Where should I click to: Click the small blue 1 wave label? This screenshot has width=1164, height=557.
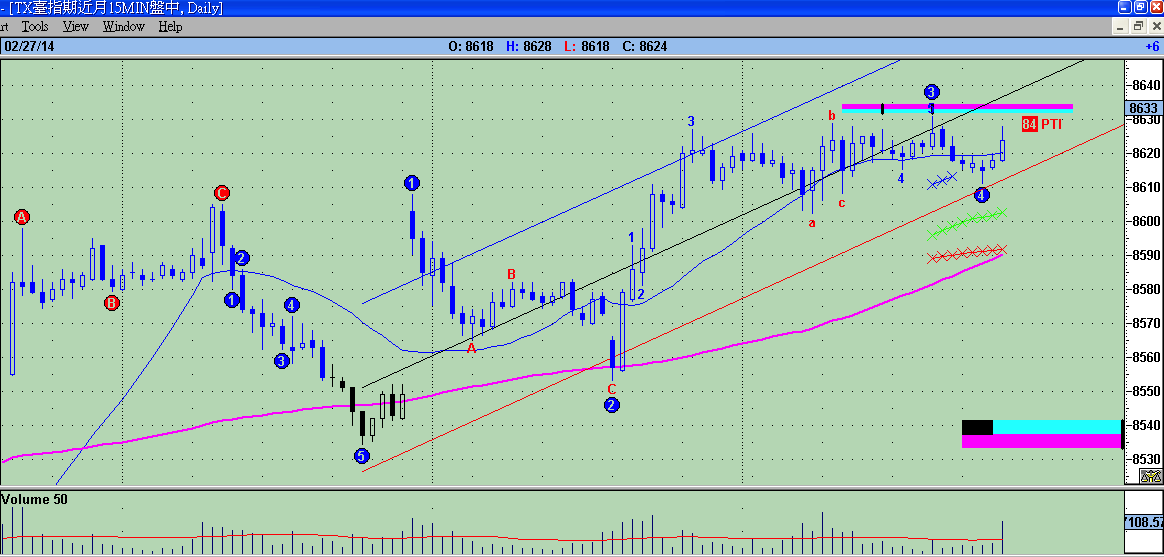click(631, 237)
